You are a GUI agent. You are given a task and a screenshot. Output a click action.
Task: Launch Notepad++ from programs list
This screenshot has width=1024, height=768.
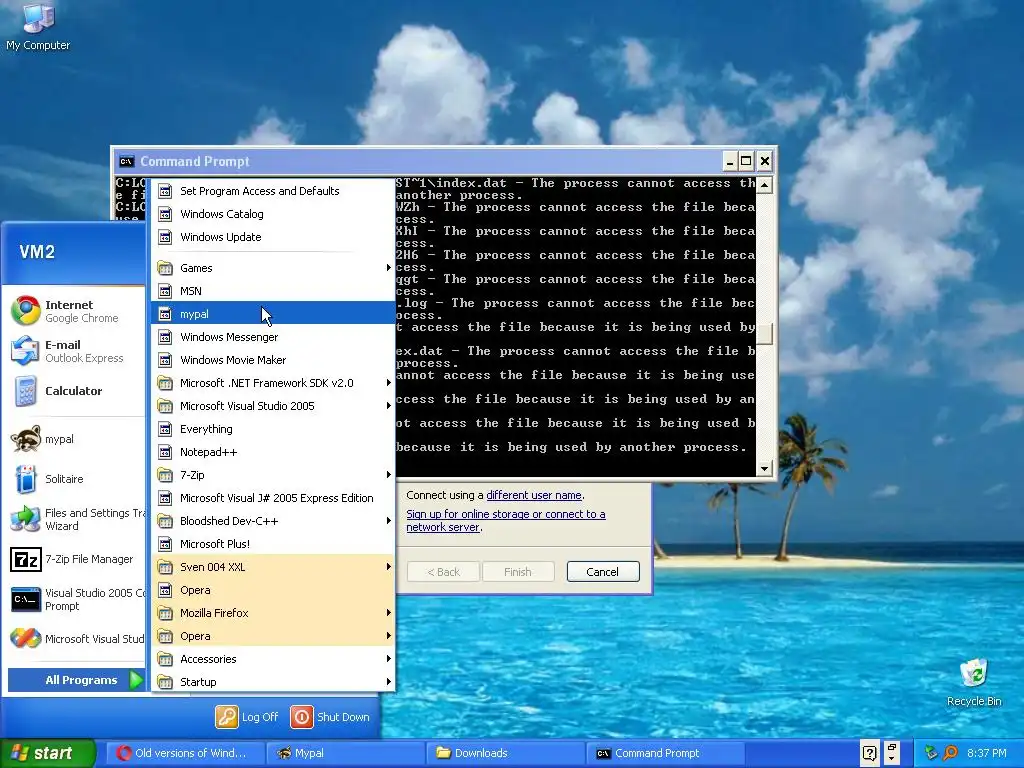273,452
